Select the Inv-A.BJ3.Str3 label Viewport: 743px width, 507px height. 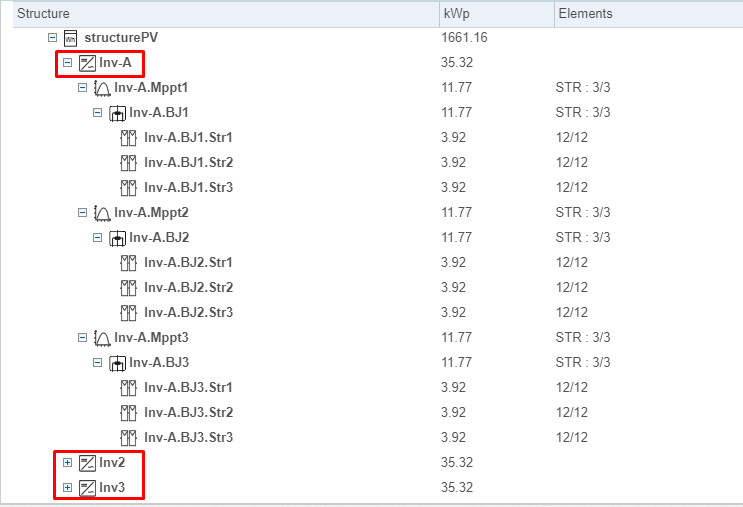[x=188, y=437]
